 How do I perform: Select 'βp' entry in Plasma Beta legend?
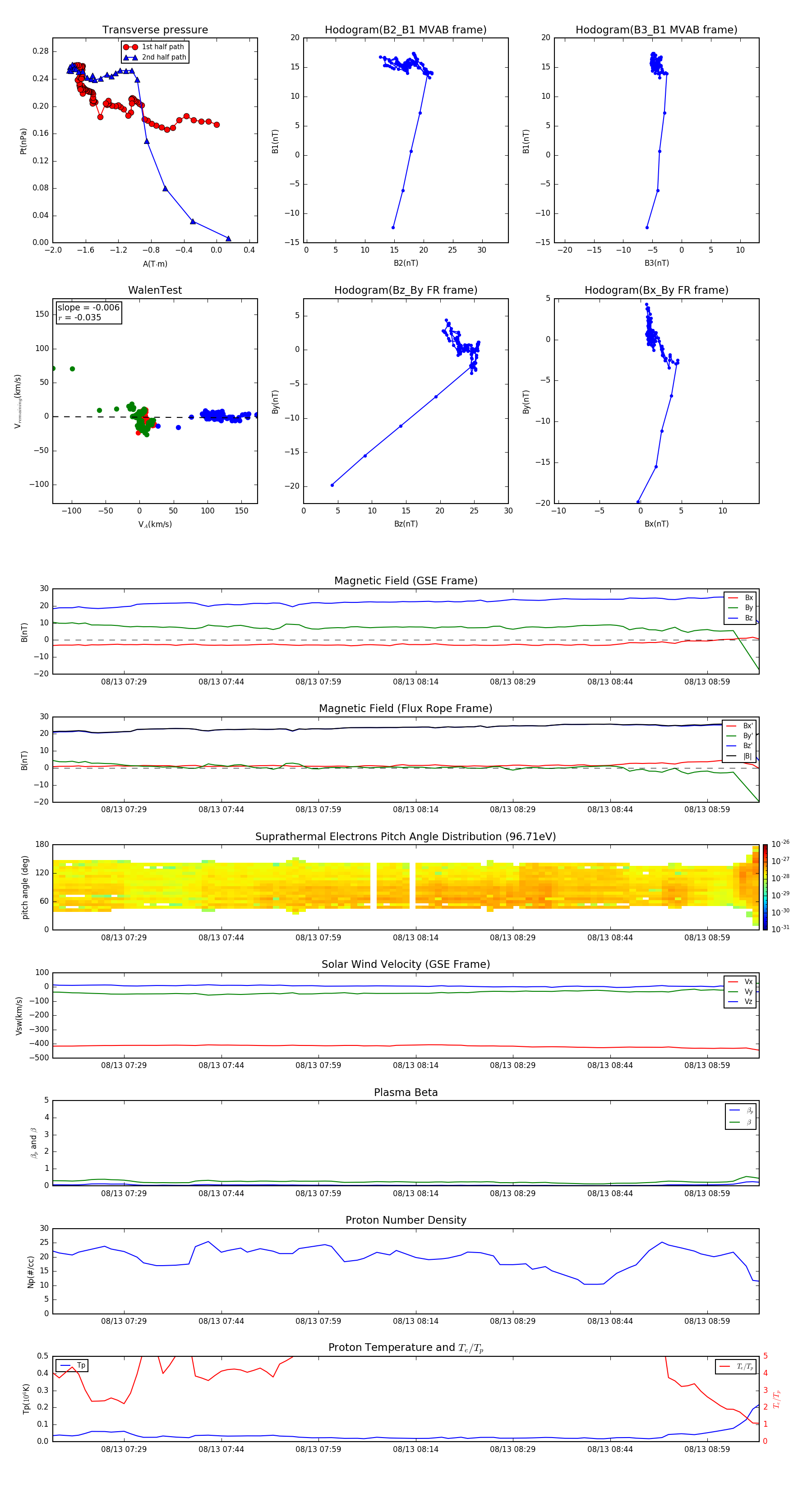coord(741,1110)
